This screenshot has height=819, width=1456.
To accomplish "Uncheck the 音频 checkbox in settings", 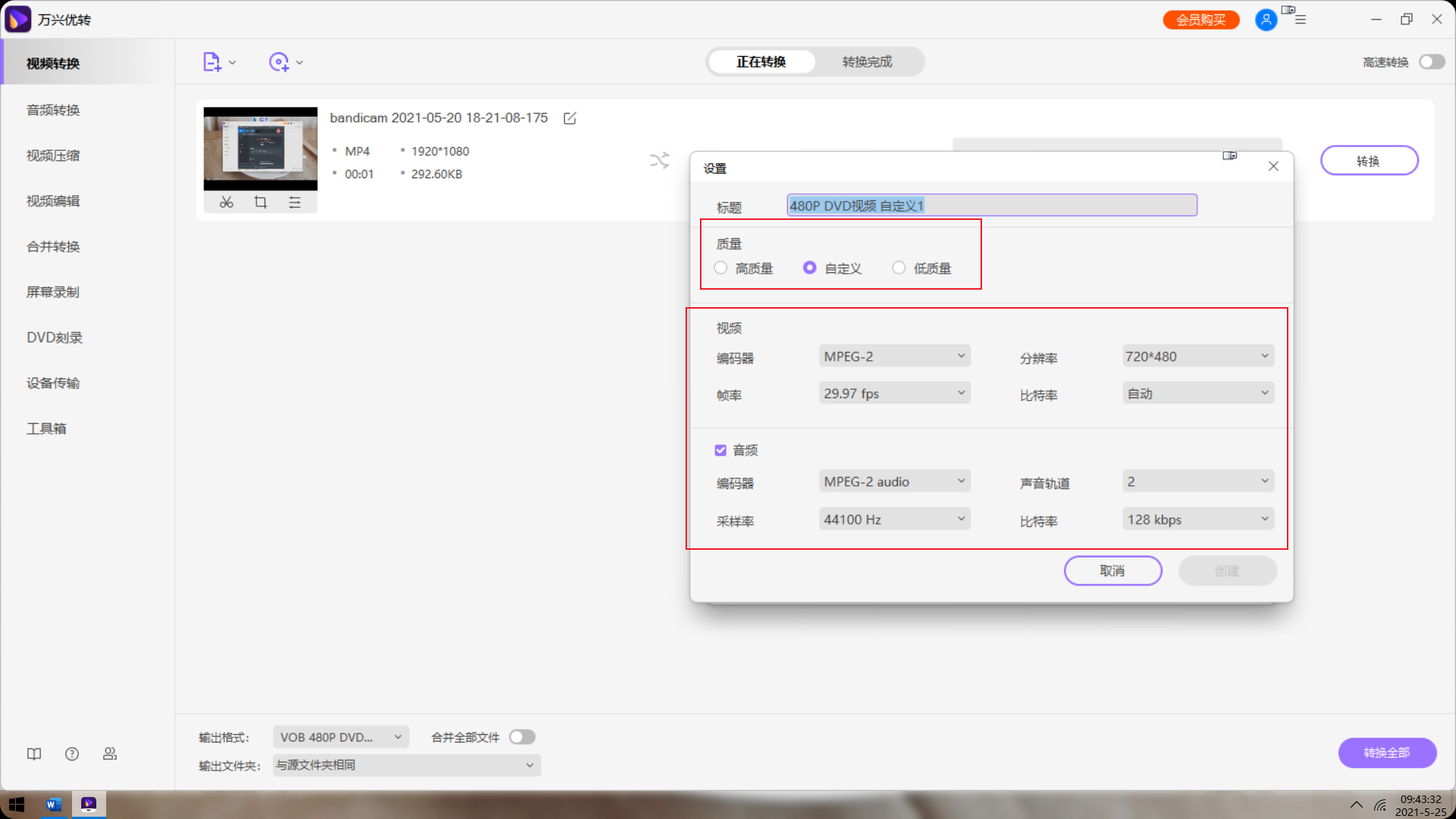I will [720, 450].
